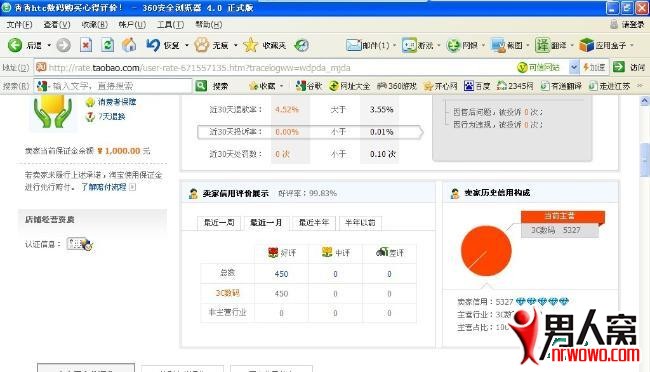
Task: Open the 谷歌 Google bookmark
Action: point(309,86)
